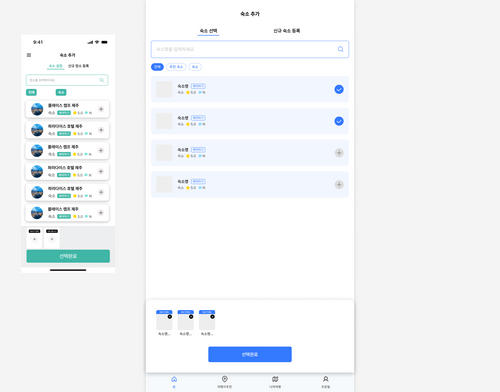The height and width of the screenshot is (392, 500).
Task: Click search magnifier in green mockup search field
Action: pos(102,80)
